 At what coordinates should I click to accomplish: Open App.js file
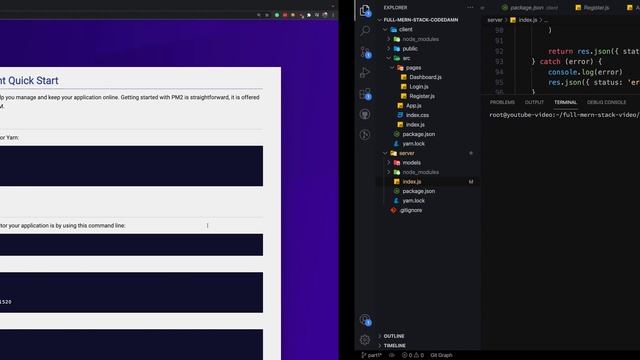point(413,106)
